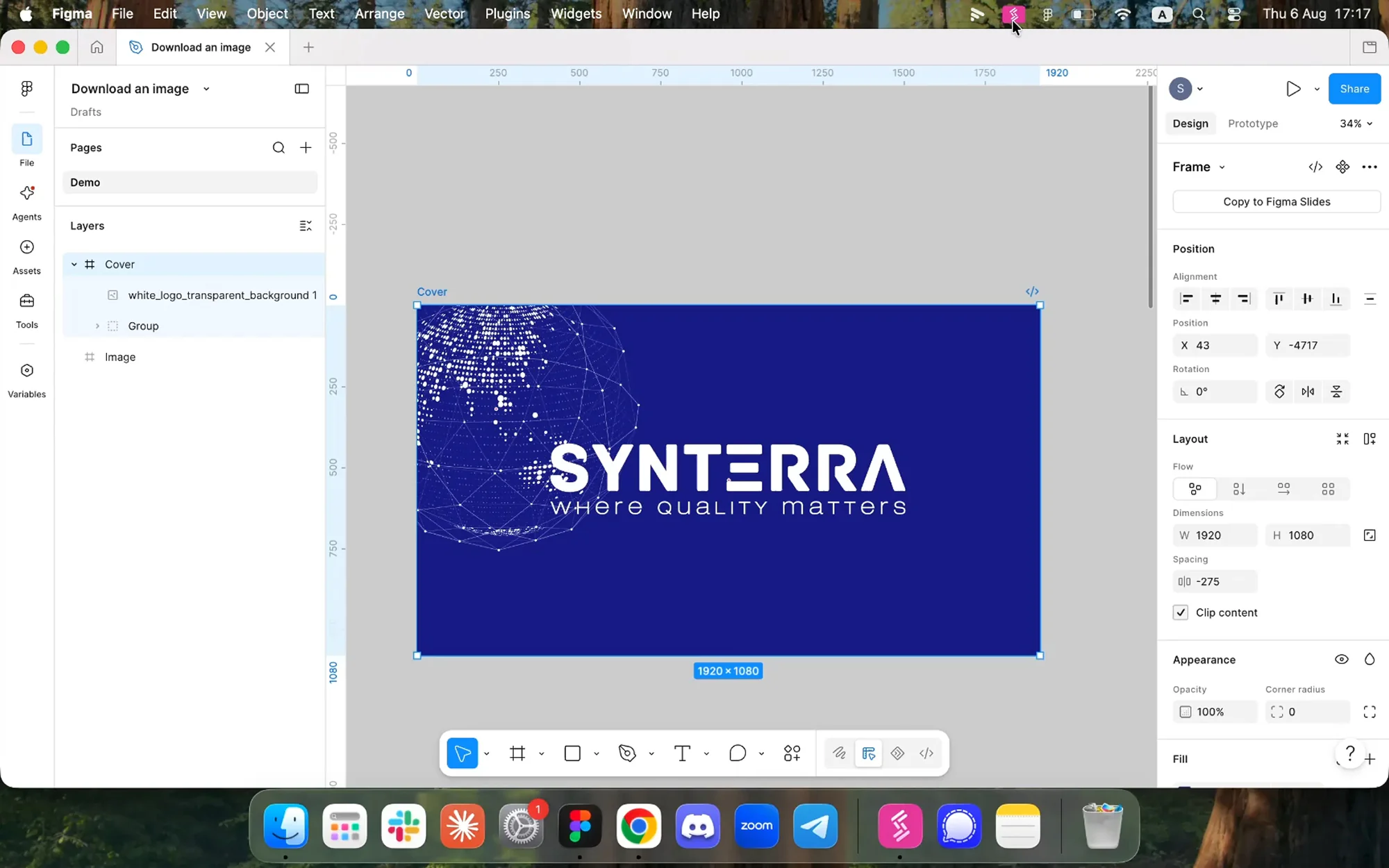Select the grid flow layout option
The height and width of the screenshot is (868, 1389).
(x=1328, y=489)
